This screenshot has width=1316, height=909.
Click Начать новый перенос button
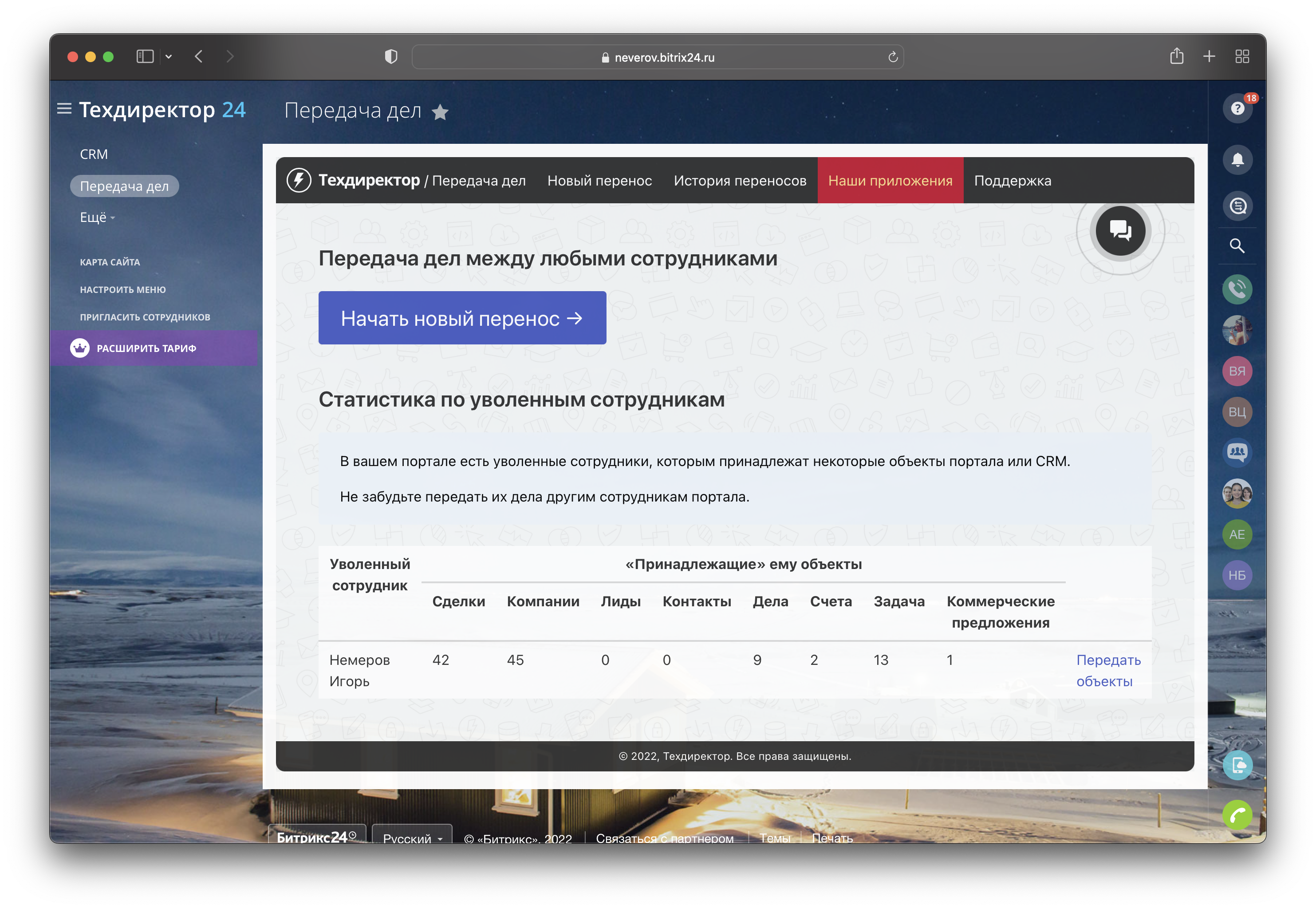coord(461,318)
